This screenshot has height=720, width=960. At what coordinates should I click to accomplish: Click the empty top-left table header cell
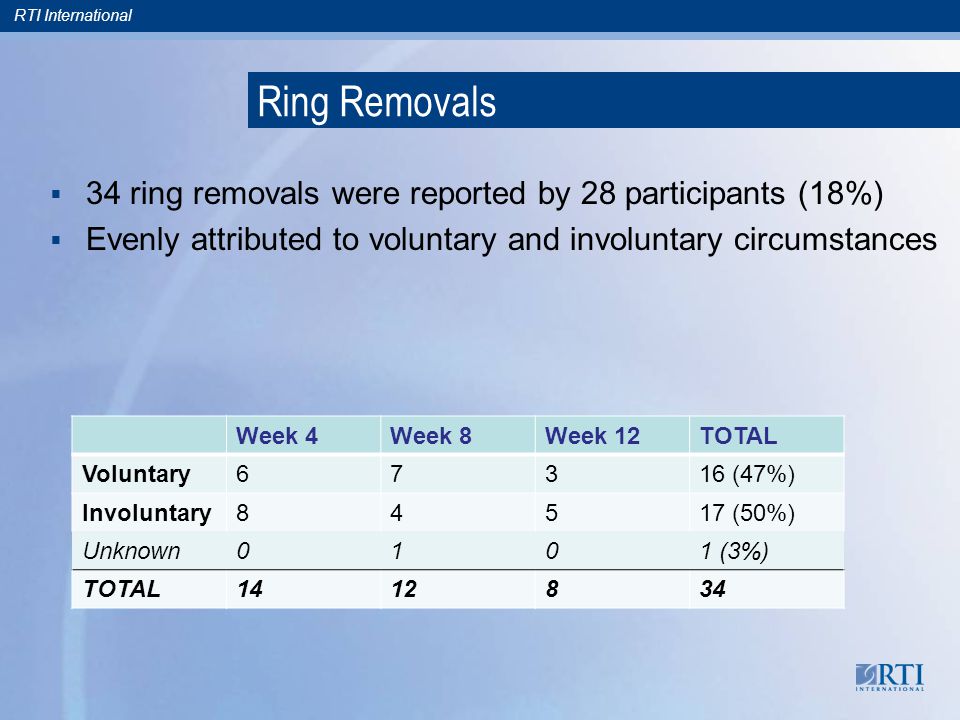tap(149, 435)
